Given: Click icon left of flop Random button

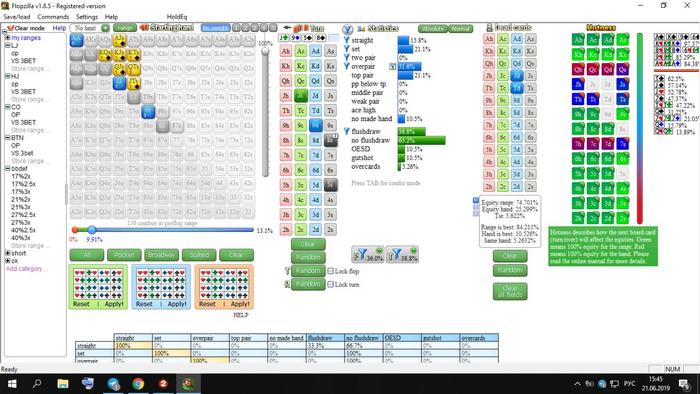Looking at the screenshot, I should point(287,270).
